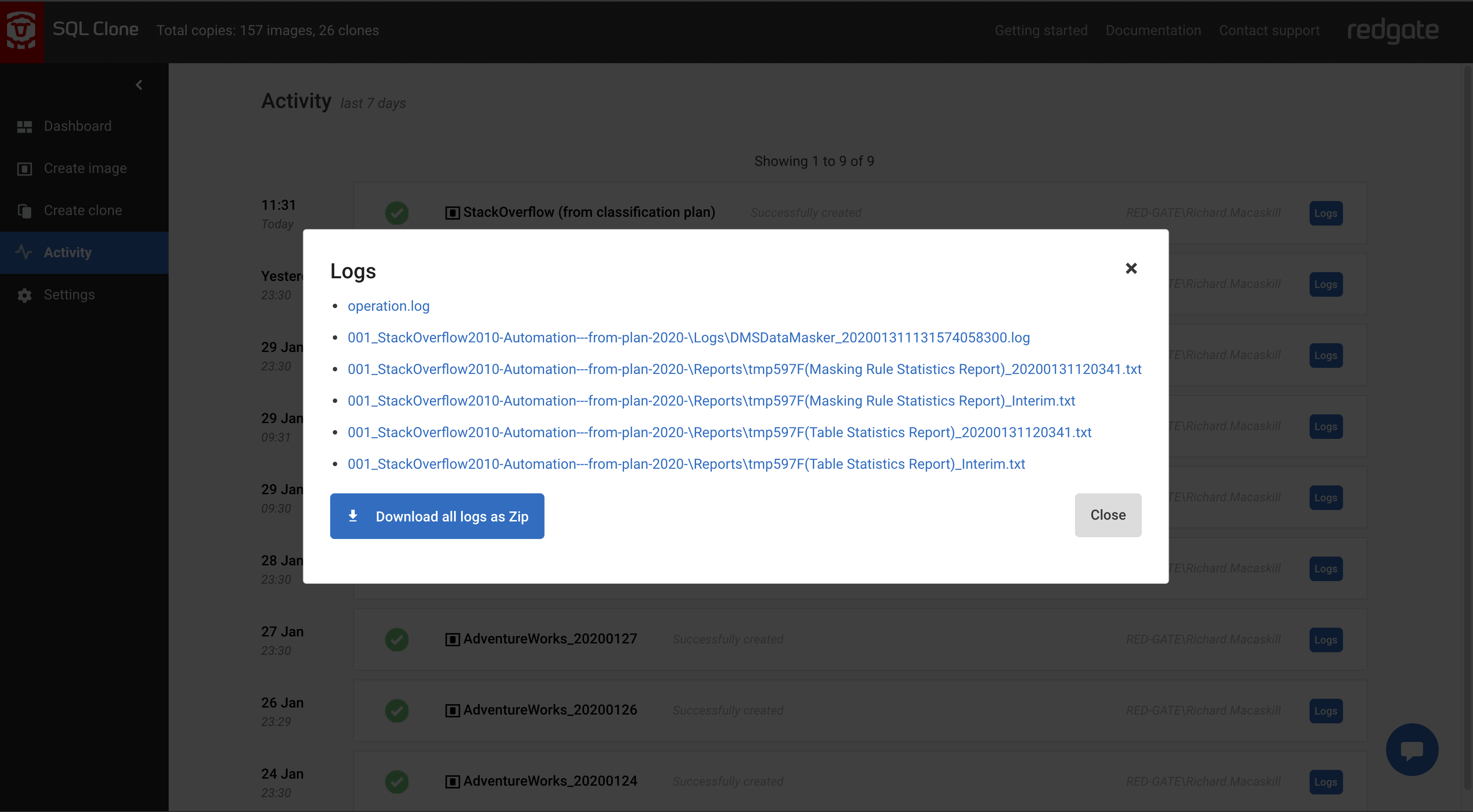Click the Close button in Logs dialog

point(1108,515)
